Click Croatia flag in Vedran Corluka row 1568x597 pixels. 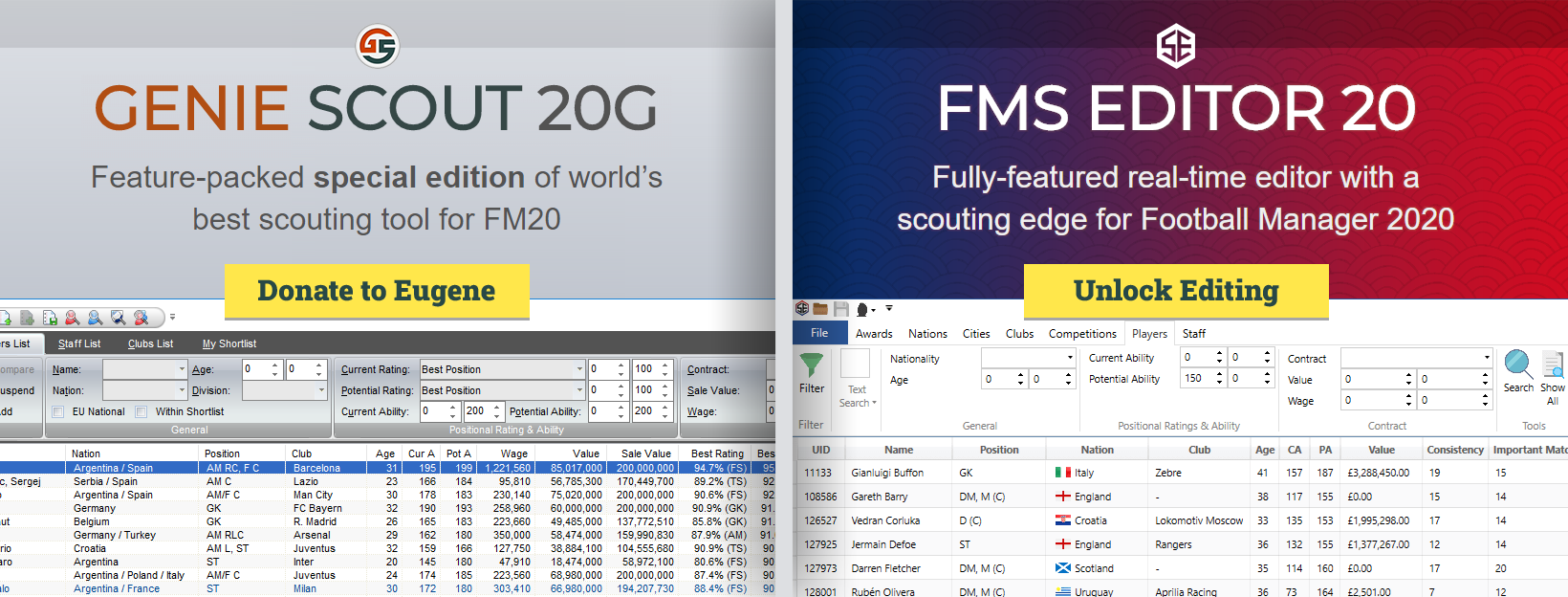1062,520
